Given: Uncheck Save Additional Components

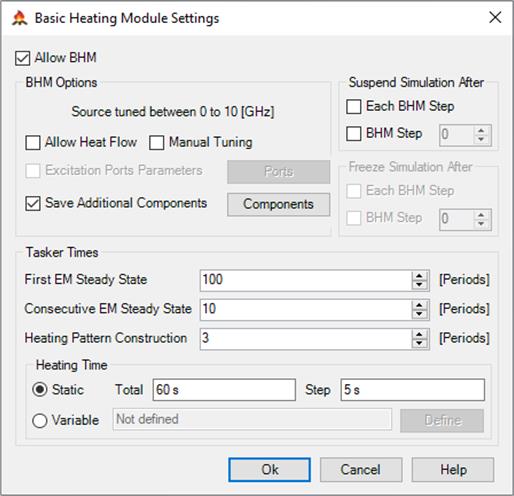Looking at the screenshot, I should tap(33, 203).
